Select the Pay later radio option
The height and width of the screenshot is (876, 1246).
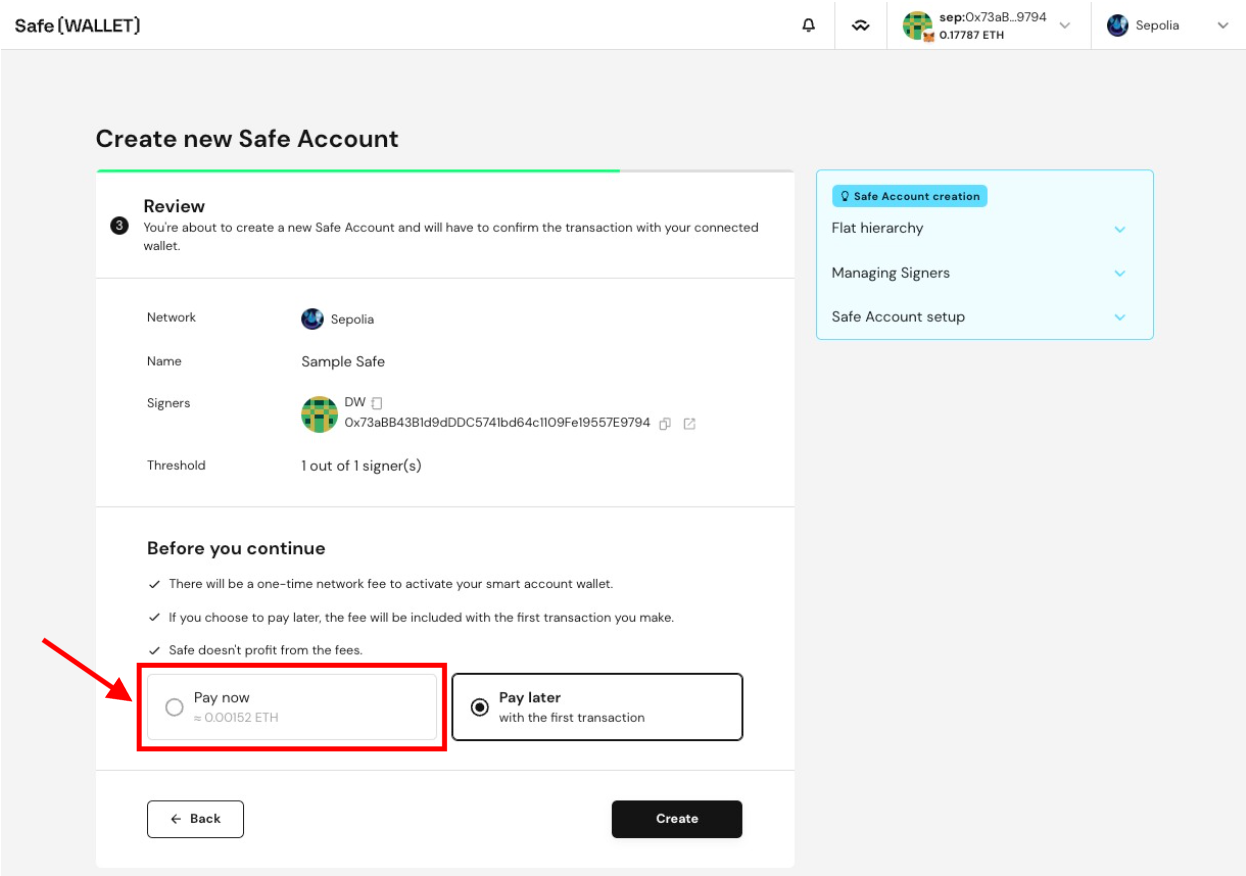pyautogui.click(x=480, y=707)
